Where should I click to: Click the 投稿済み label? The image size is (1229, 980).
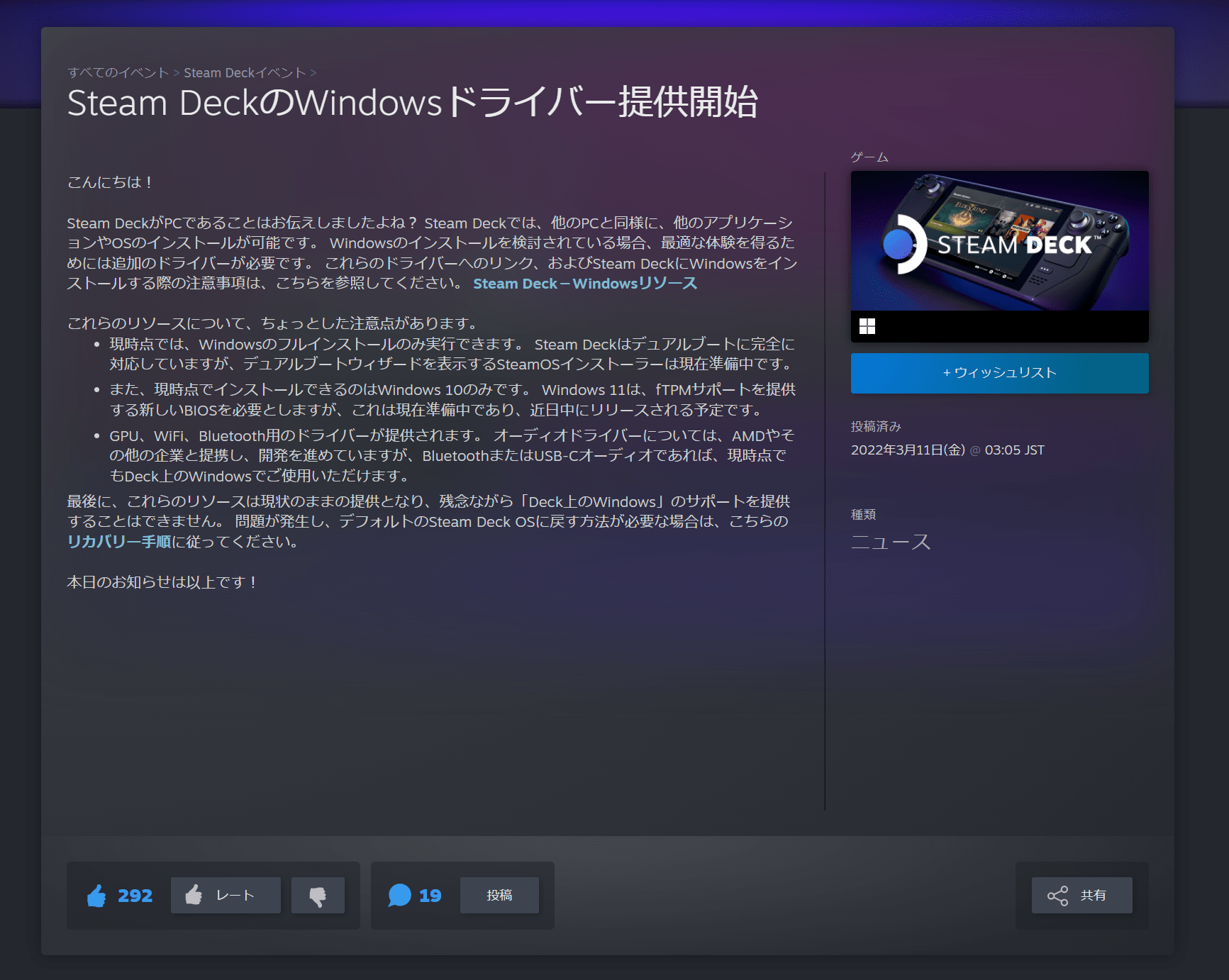[876, 426]
